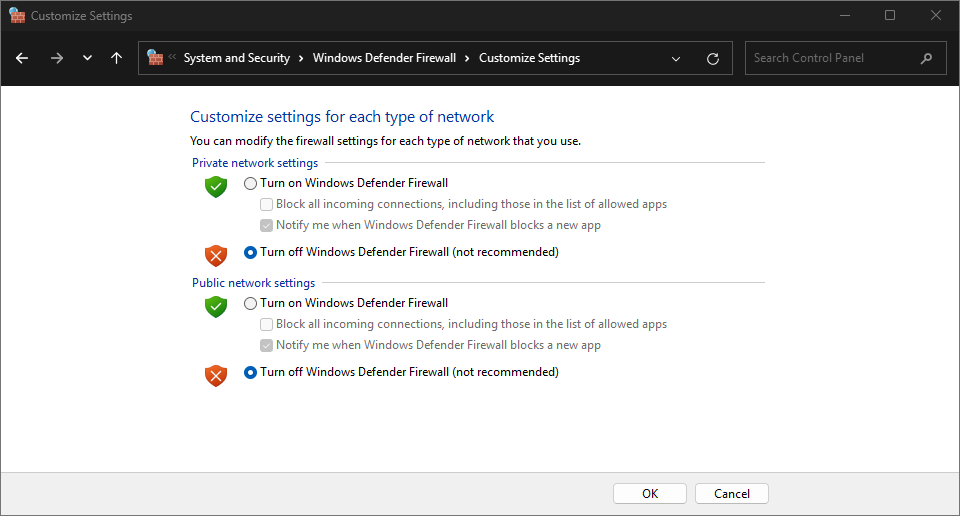Click the search magnifier icon
This screenshot has width=960, height=516.
click(926, 58)
